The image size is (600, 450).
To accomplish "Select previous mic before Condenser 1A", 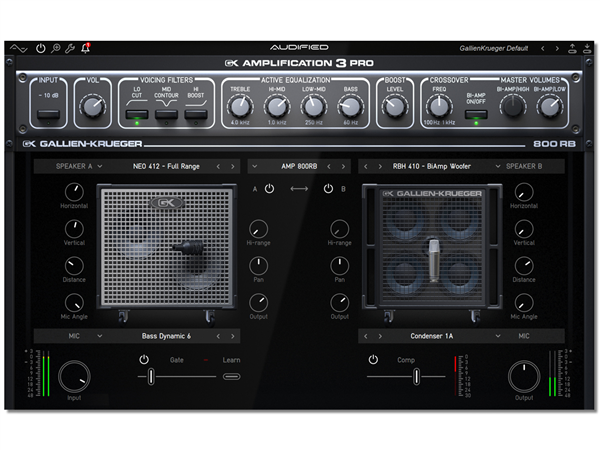I will [x=366, y=336].
